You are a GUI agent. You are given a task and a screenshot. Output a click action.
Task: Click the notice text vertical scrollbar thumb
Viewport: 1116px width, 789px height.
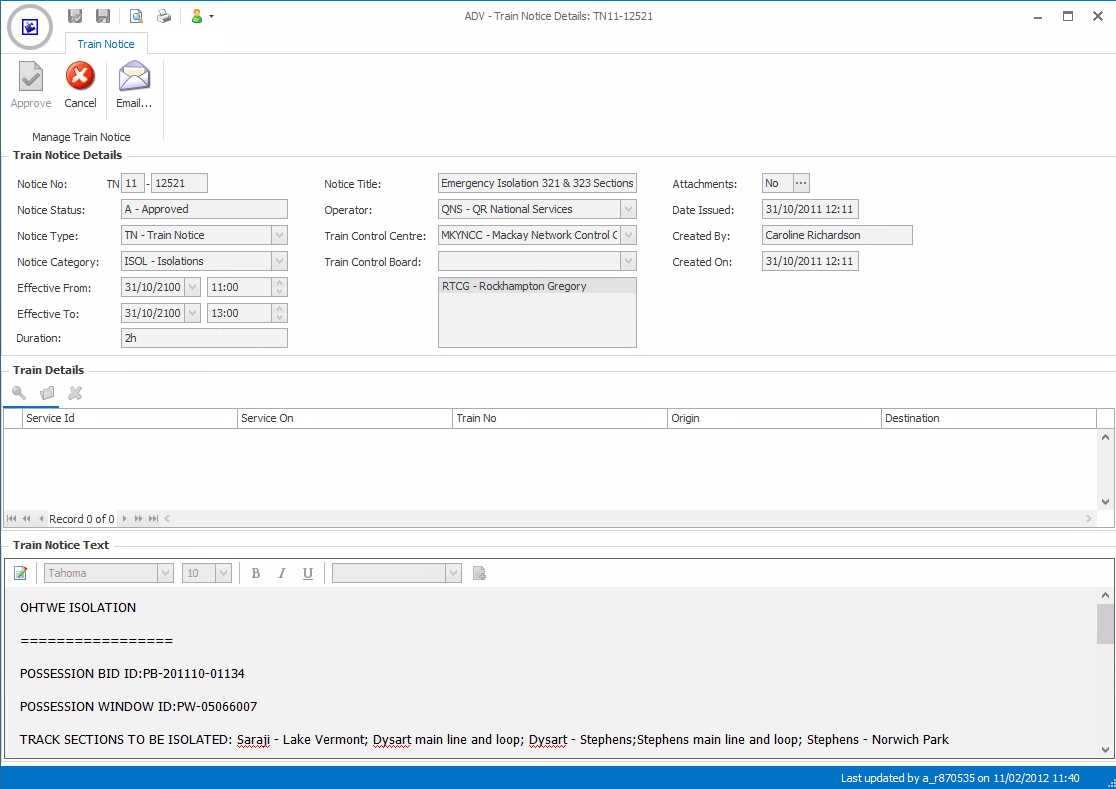(1104, 624)
